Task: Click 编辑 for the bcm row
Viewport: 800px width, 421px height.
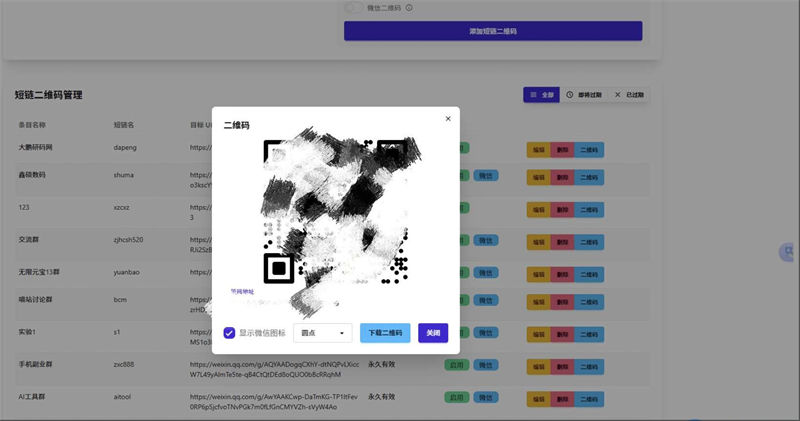Action: click(539, 302)
